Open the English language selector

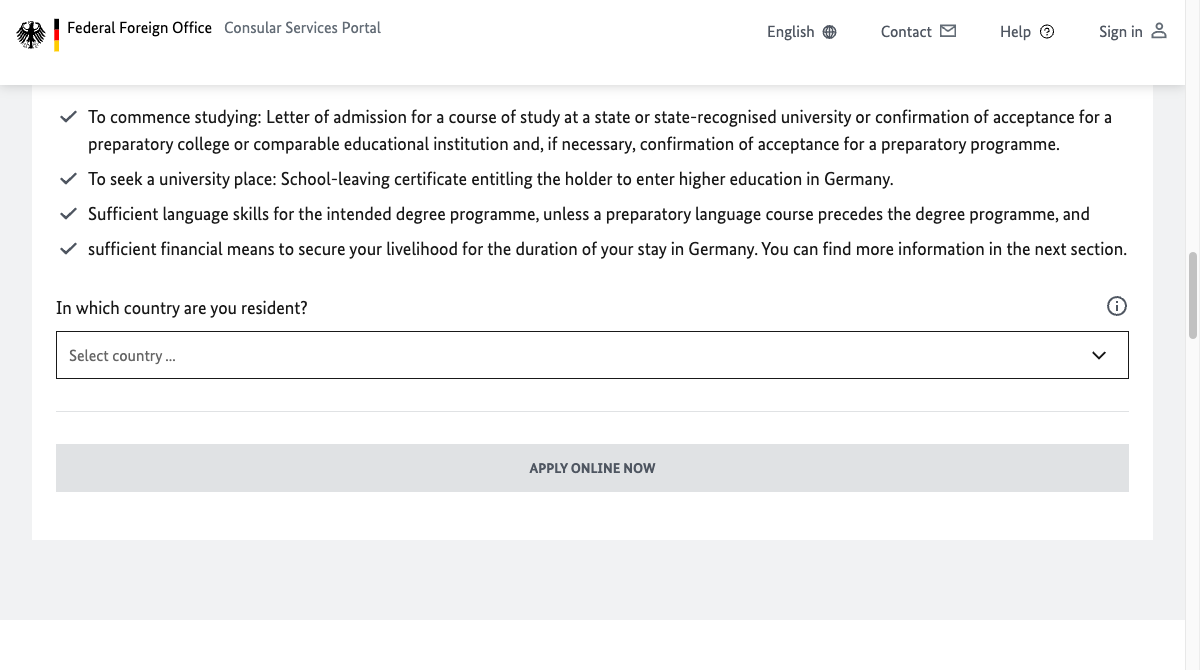(x=790, y=32)
